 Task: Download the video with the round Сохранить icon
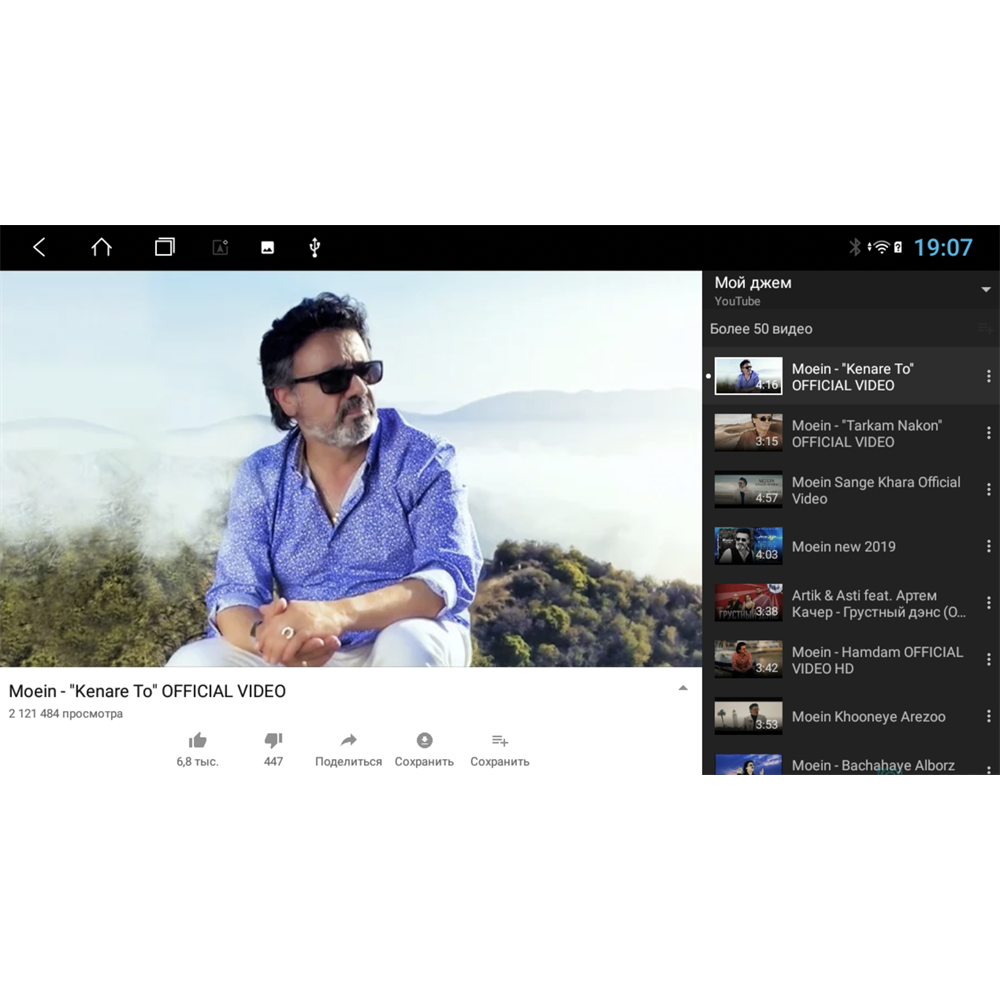[424, 740]
